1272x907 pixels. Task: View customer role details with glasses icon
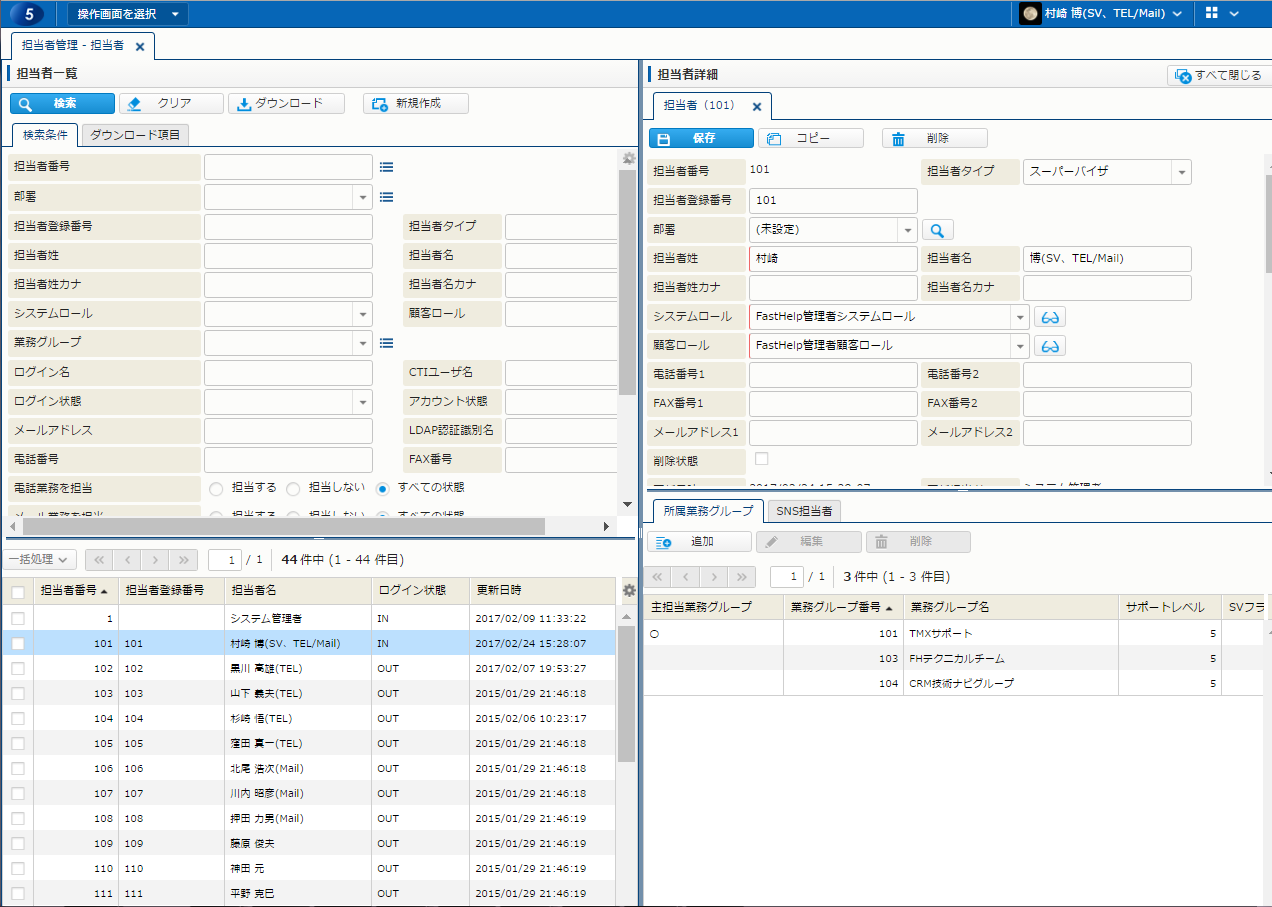click(x=1050, y=346)
